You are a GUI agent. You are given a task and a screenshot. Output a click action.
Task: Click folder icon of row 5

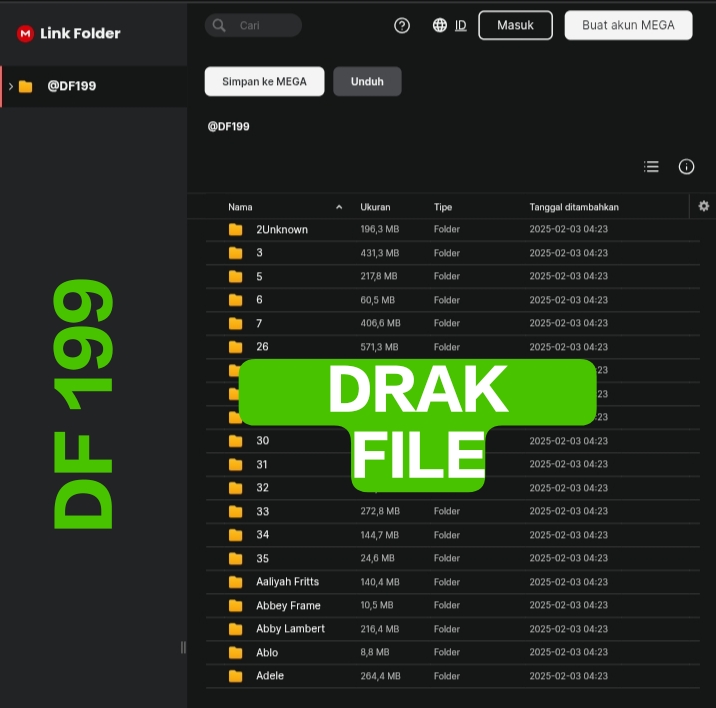click(236, 276)
